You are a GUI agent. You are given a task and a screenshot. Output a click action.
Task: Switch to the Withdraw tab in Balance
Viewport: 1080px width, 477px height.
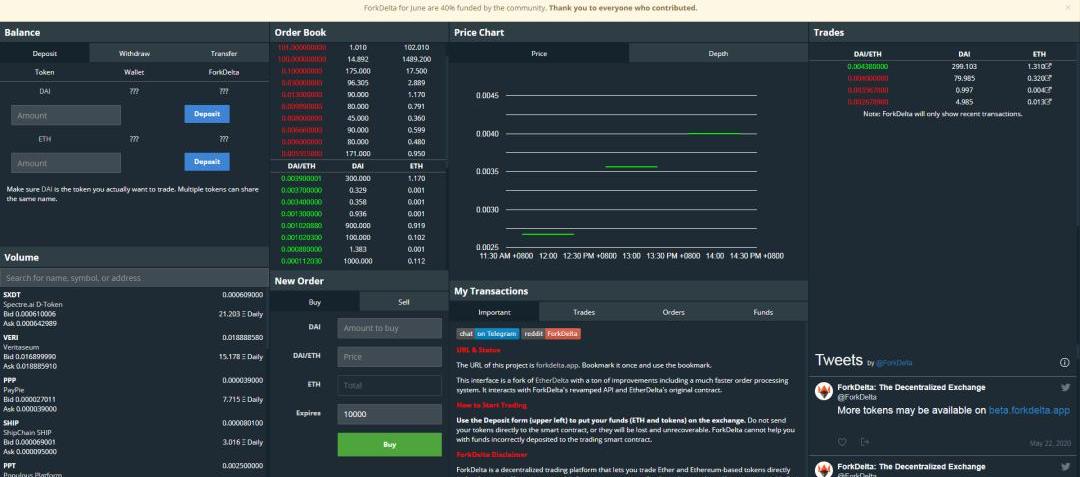coord(134,53)
